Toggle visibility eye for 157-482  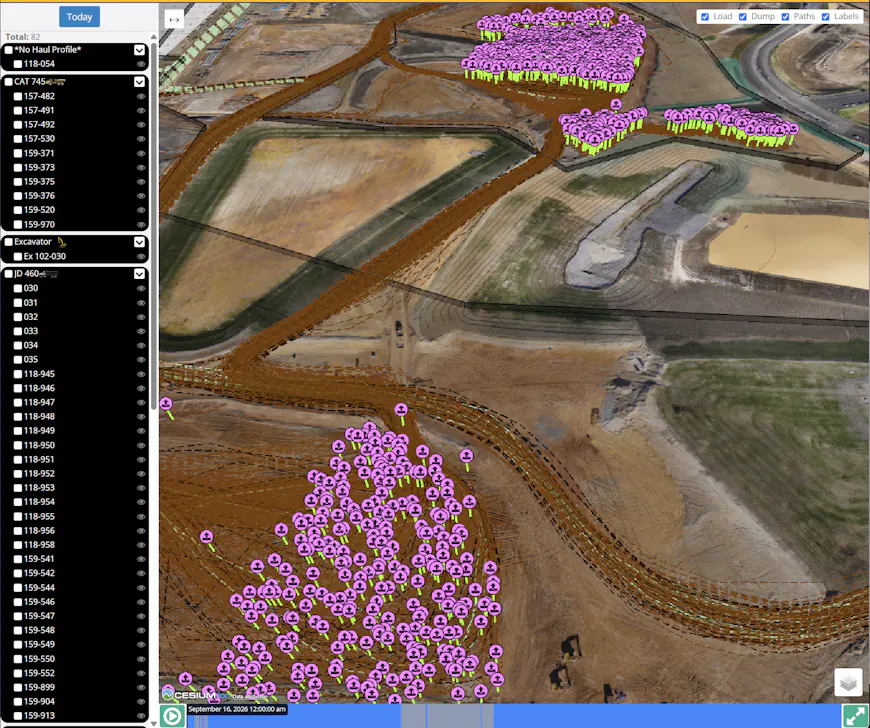pyautogui.click(x=141, y=97)
